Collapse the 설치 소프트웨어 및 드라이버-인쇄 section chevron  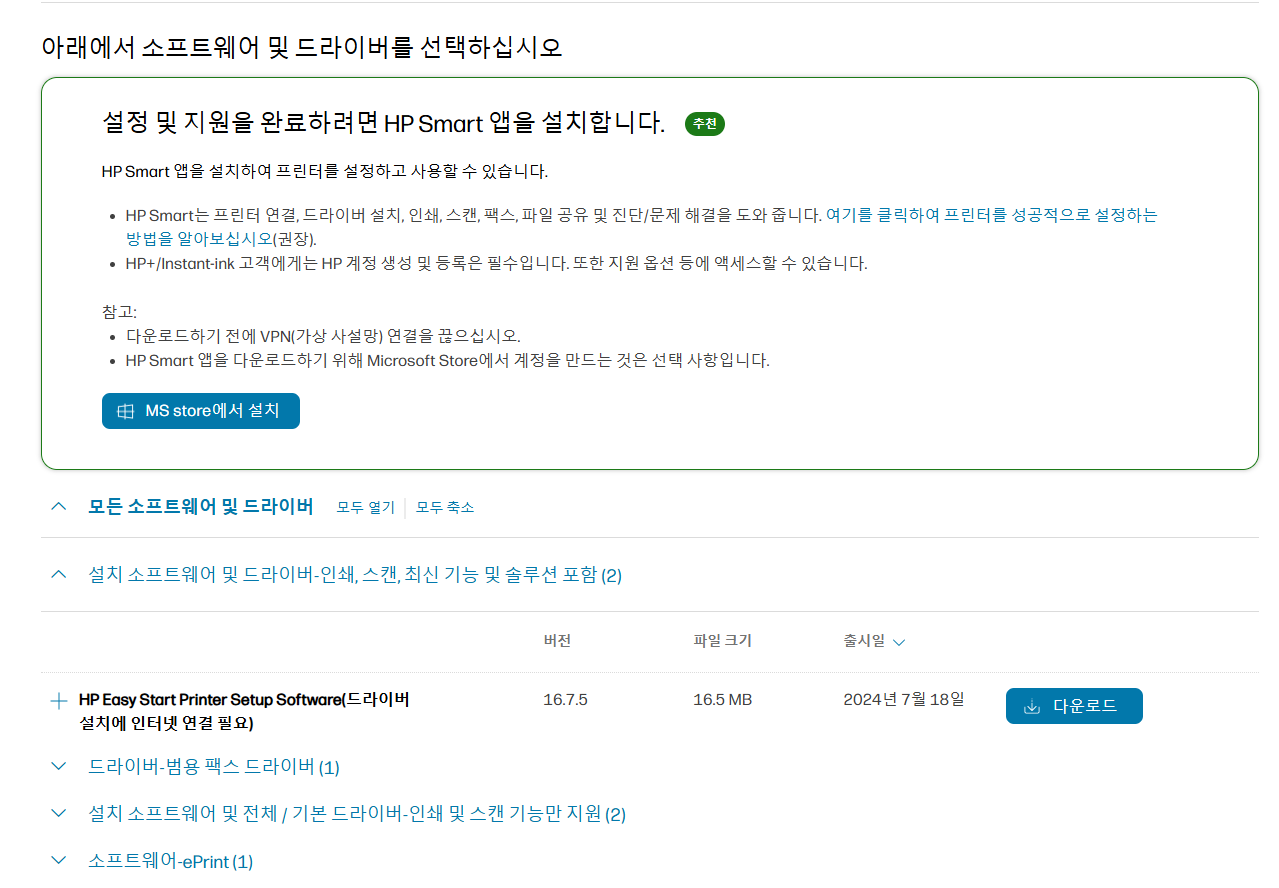pyautogui.click(x=58, y=574)
